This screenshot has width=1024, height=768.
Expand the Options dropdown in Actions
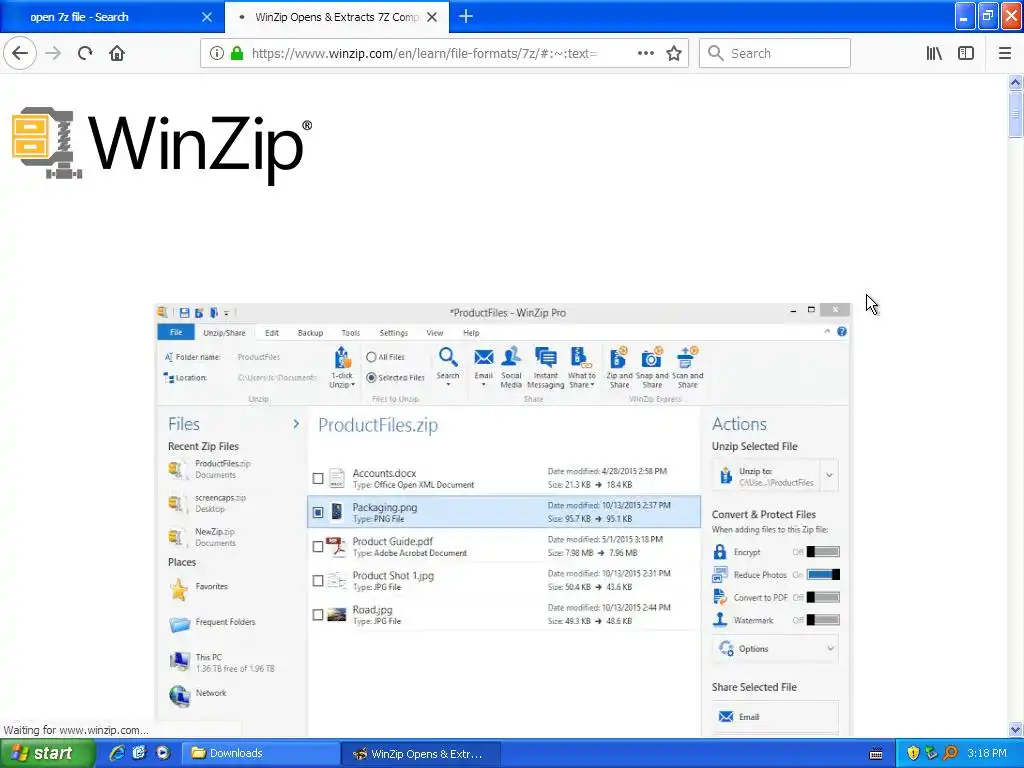830,648
